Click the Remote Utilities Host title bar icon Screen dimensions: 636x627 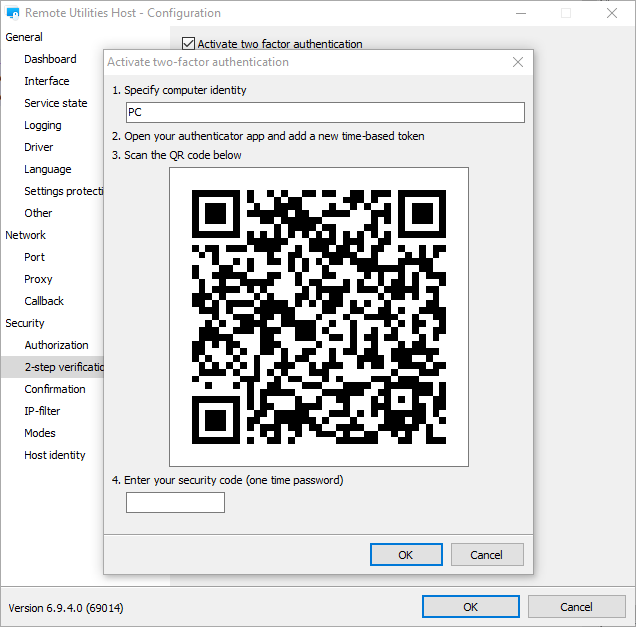(x=13, y=13)
